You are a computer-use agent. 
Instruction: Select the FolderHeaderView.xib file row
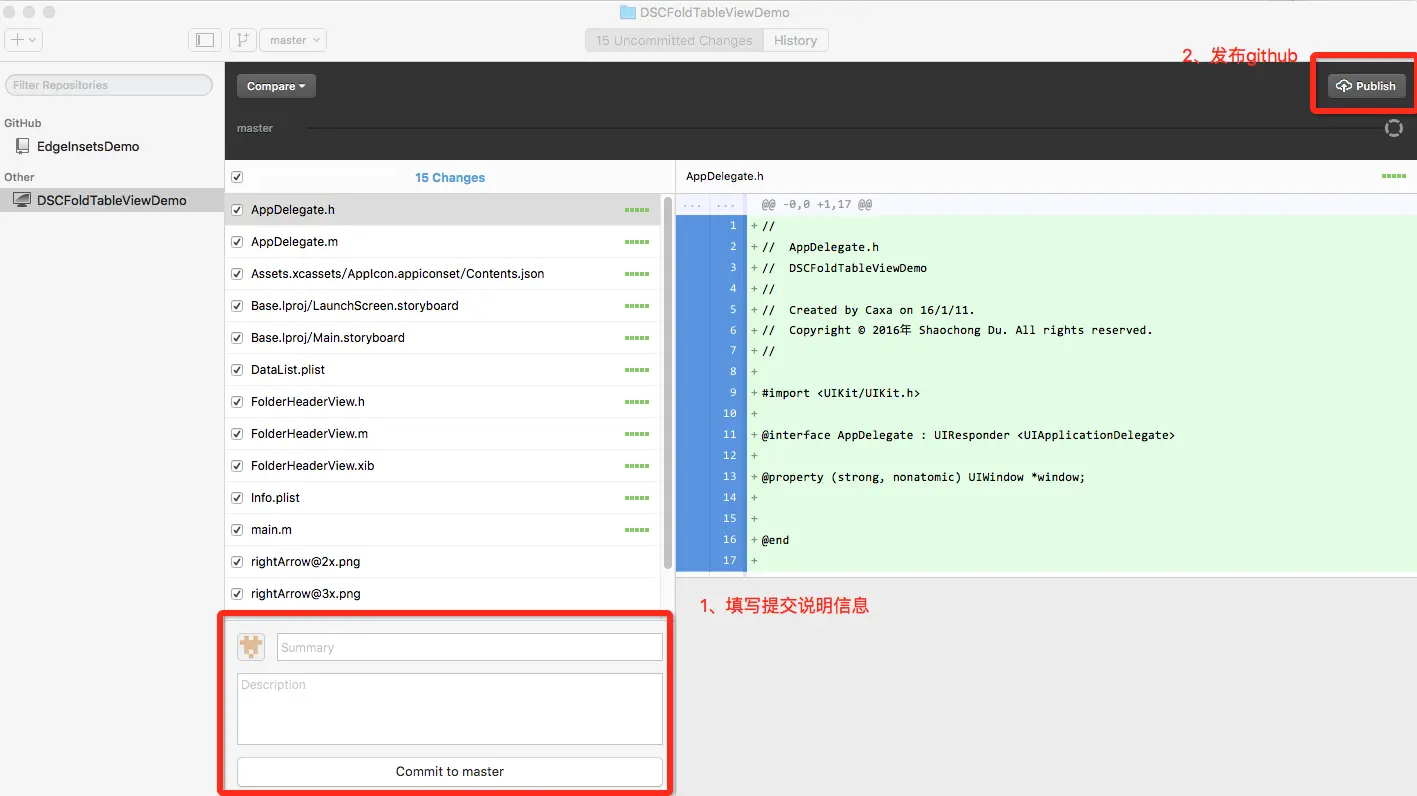pos(442,466)
